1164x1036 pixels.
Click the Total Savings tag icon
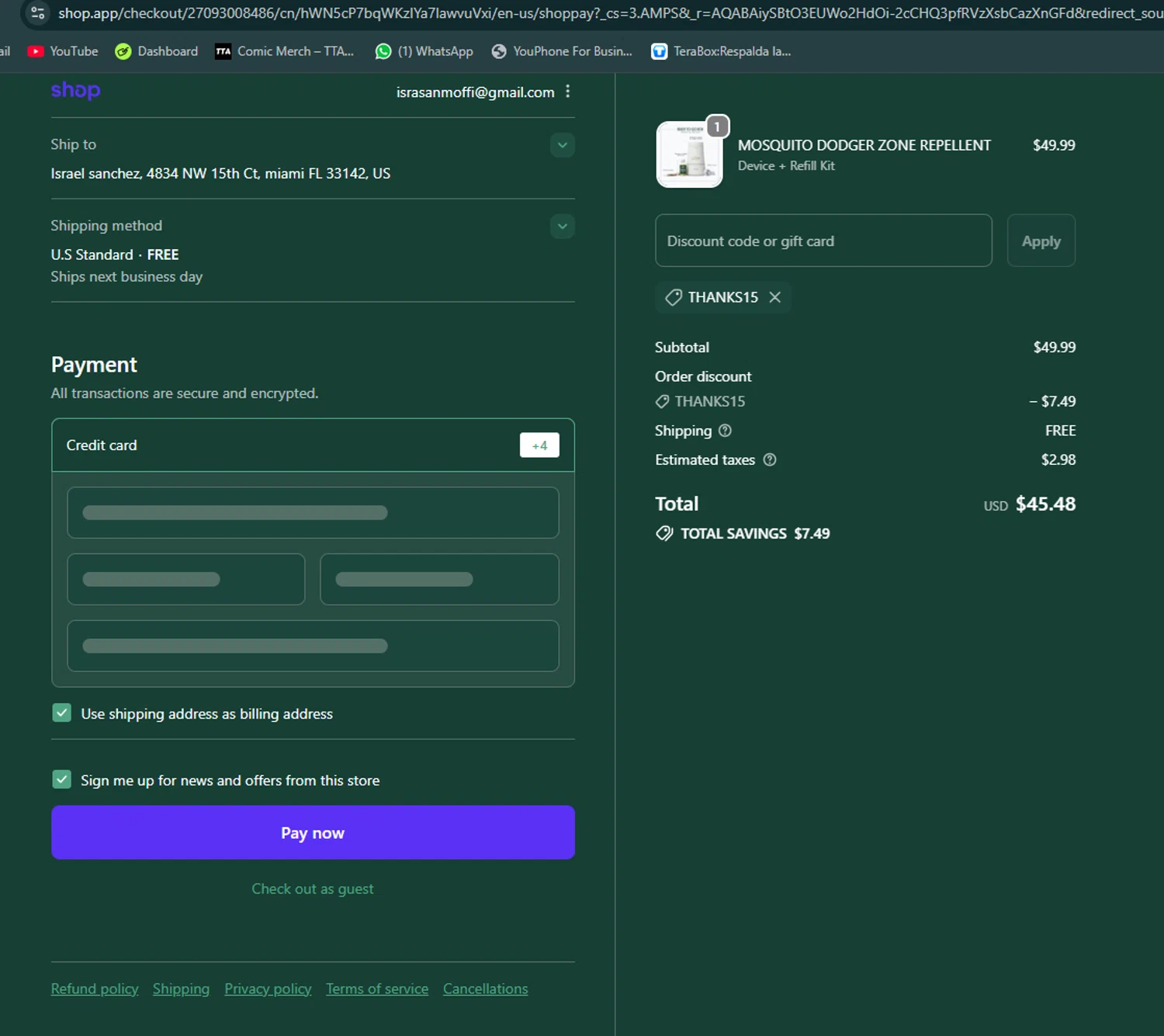pyautogui.click(x=664, y=533)
